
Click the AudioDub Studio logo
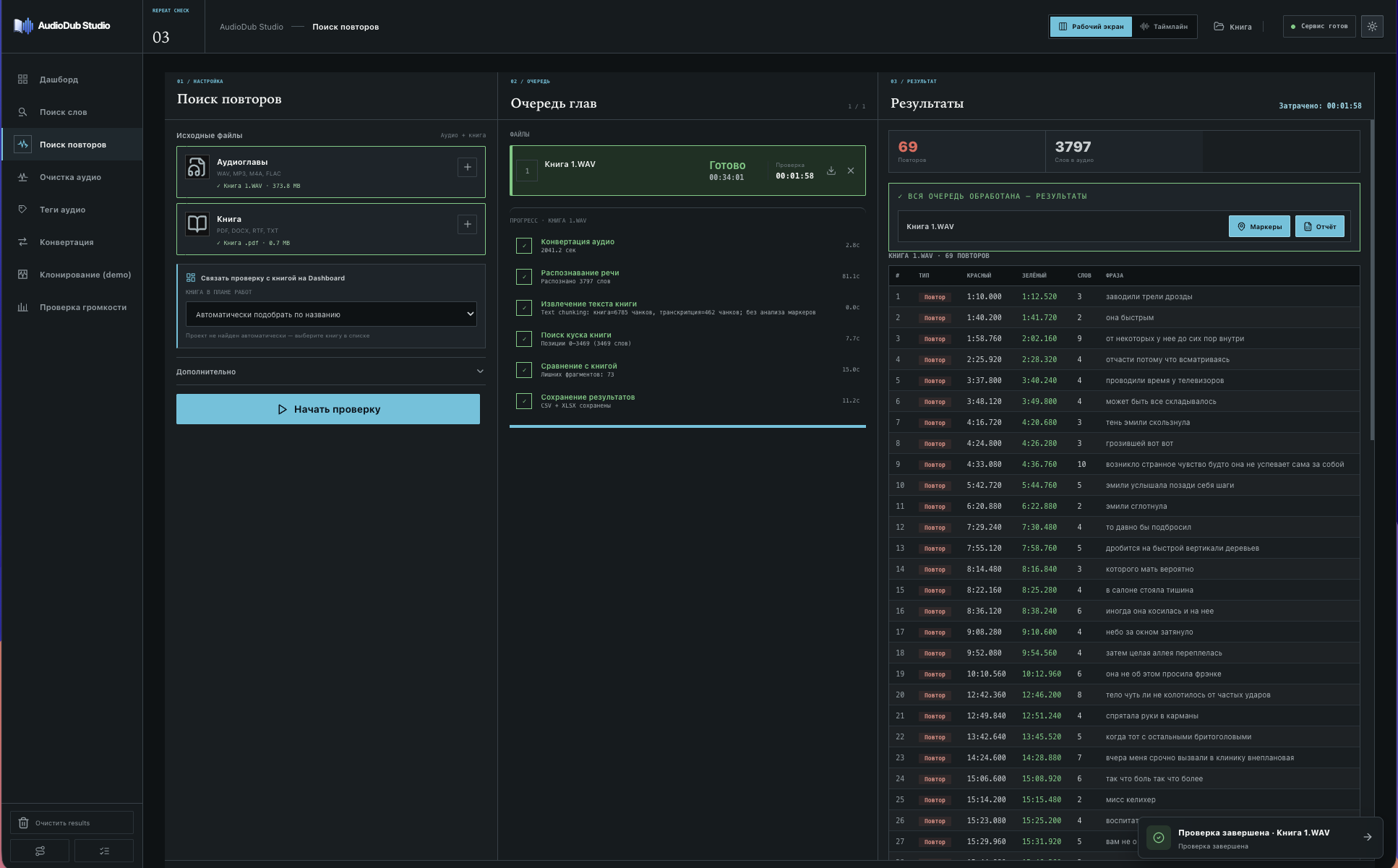(x=62, y=26)
